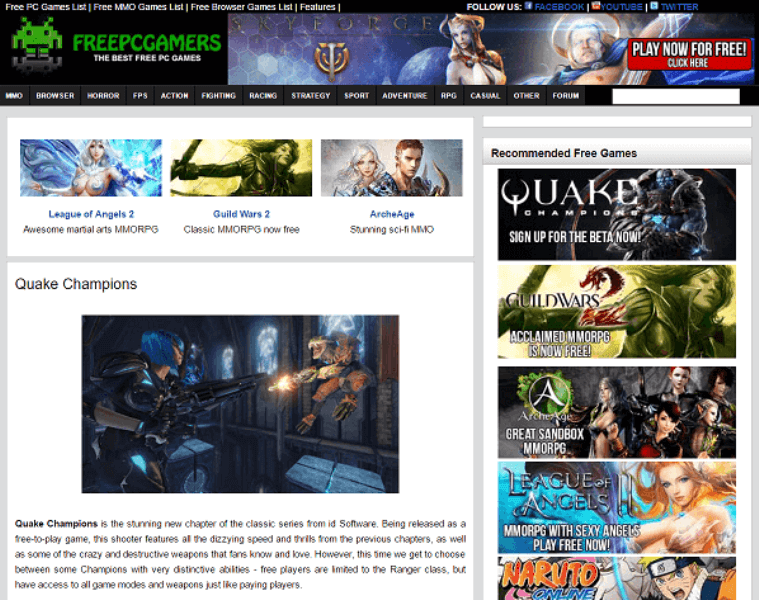This screenshot has width=759, height=600.
Task: Open the Free MMO Games List link
Action: (x=138, y=7)
